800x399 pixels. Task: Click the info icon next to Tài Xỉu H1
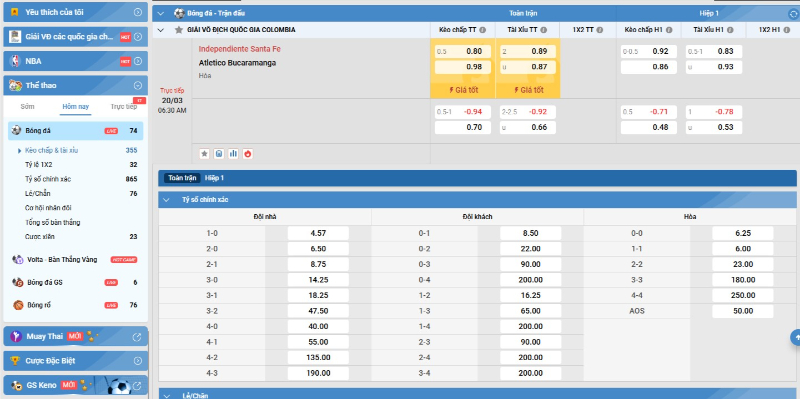[x=730, y=30]
